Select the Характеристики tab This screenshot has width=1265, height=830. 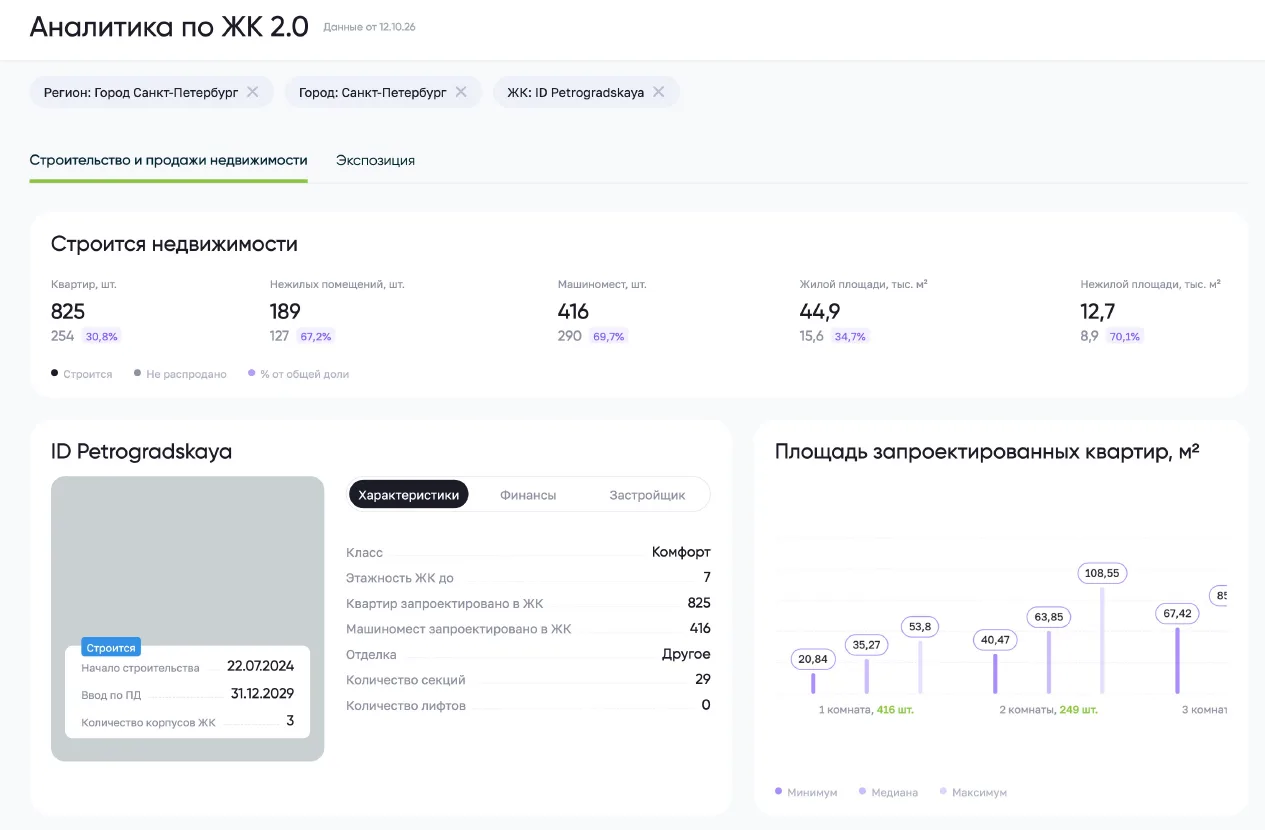click(x=408, y=495)
